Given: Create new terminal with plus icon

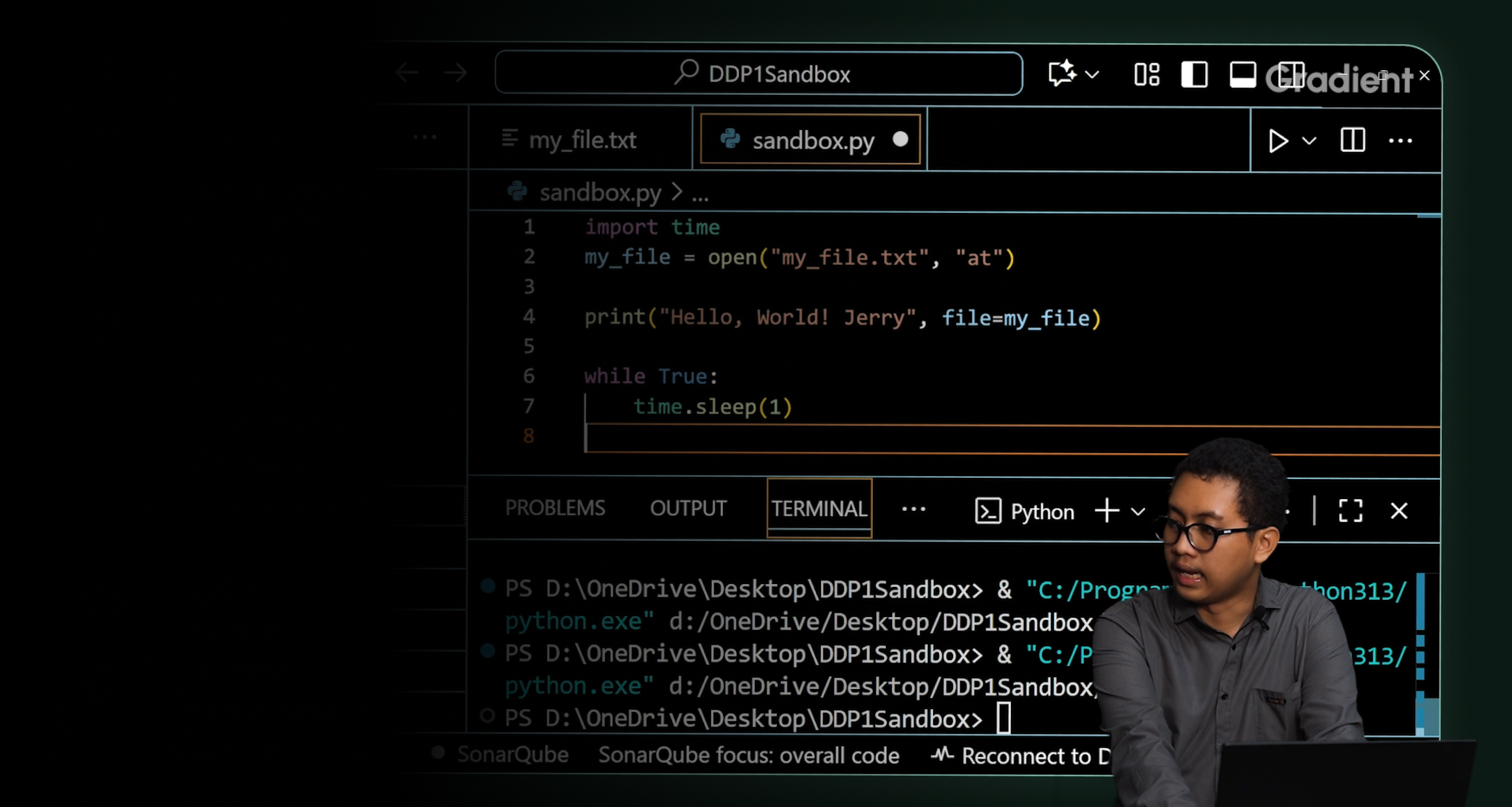Looking at the screenshot, I should (x=1107, y=511).
